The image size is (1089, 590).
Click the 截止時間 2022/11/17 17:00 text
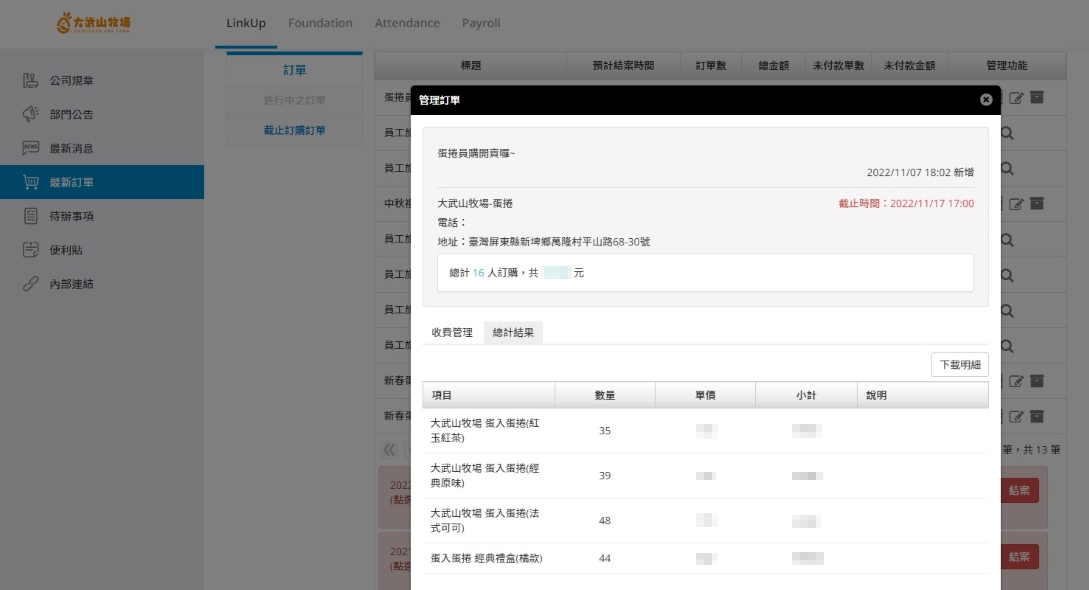(906, 203)
